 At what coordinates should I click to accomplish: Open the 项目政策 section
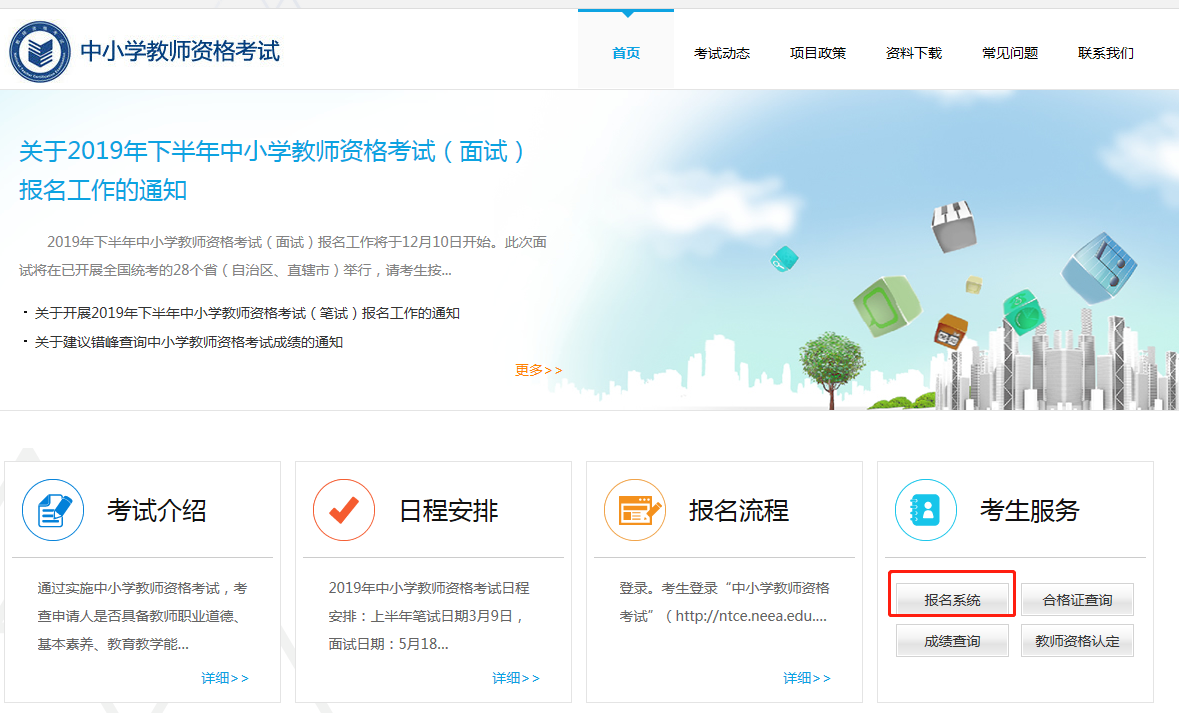point(817,53)
